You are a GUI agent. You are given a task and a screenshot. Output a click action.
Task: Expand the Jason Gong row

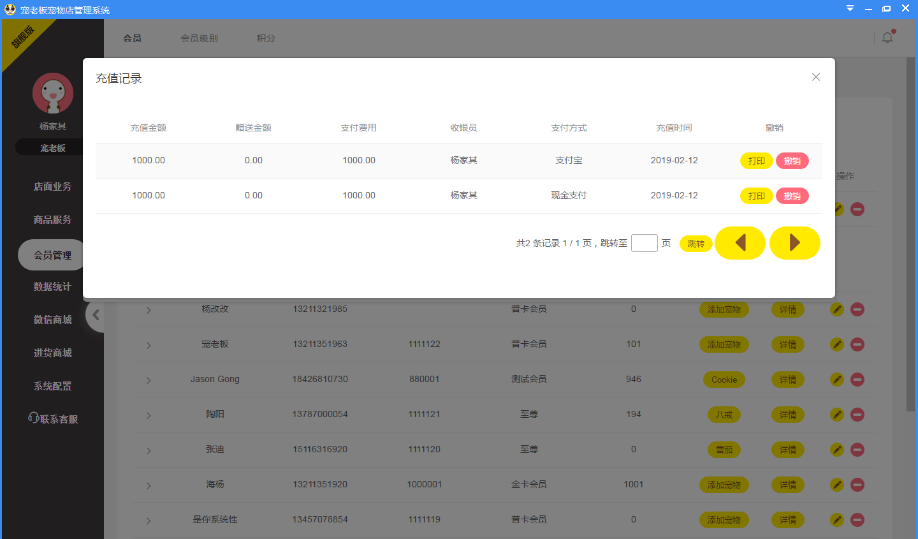point(149,380)
